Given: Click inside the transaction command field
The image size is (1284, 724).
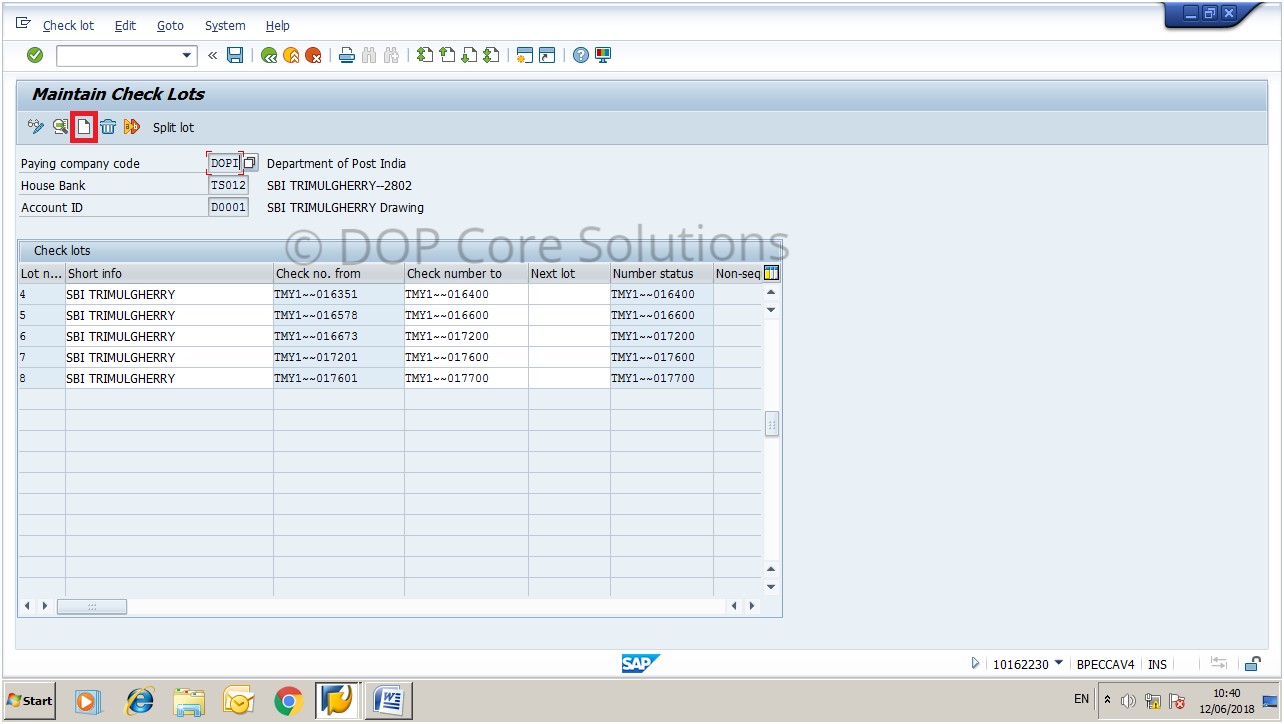Looking at the screenshot, I should 118,55.
